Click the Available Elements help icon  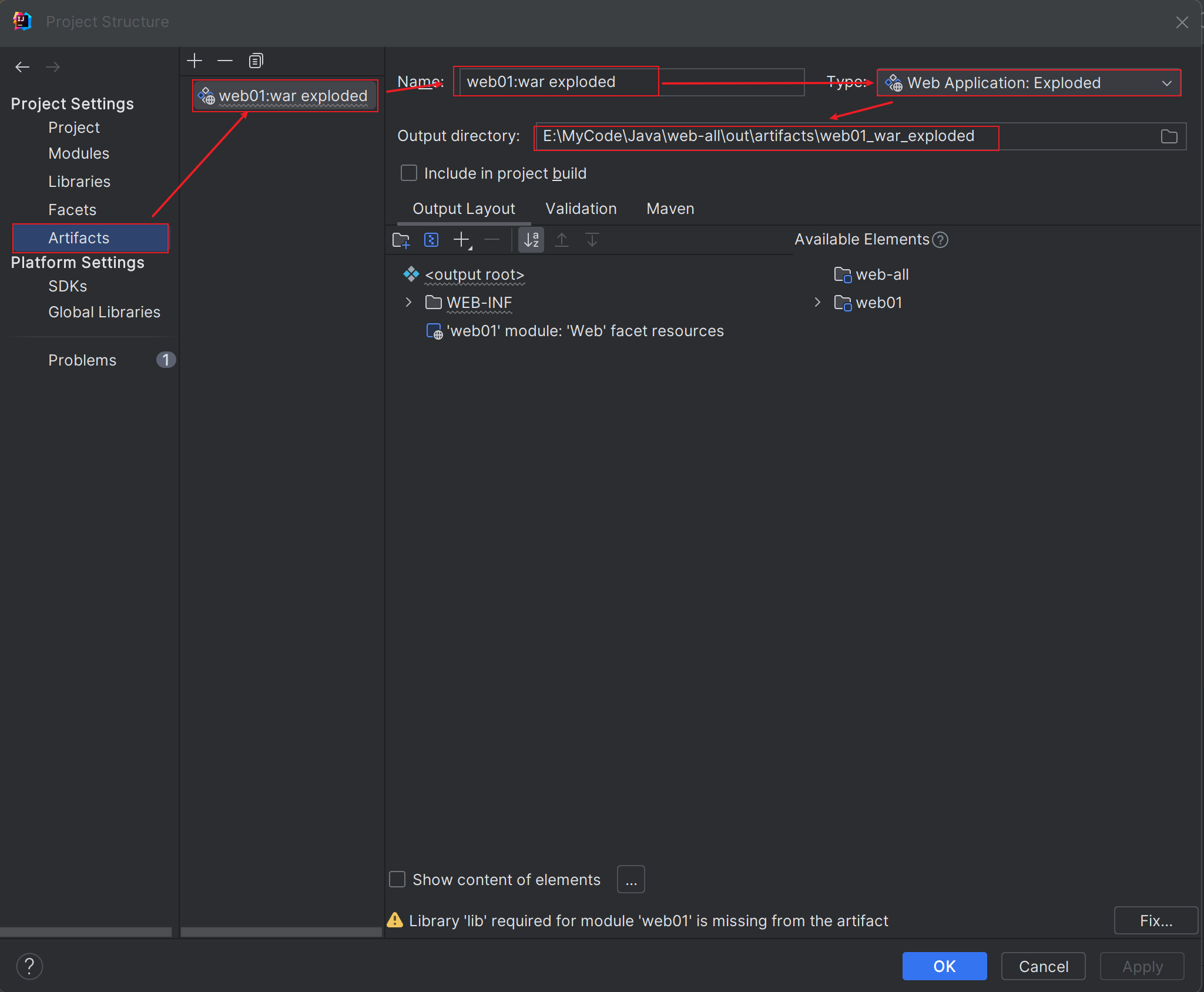click(x=940, y=240)
